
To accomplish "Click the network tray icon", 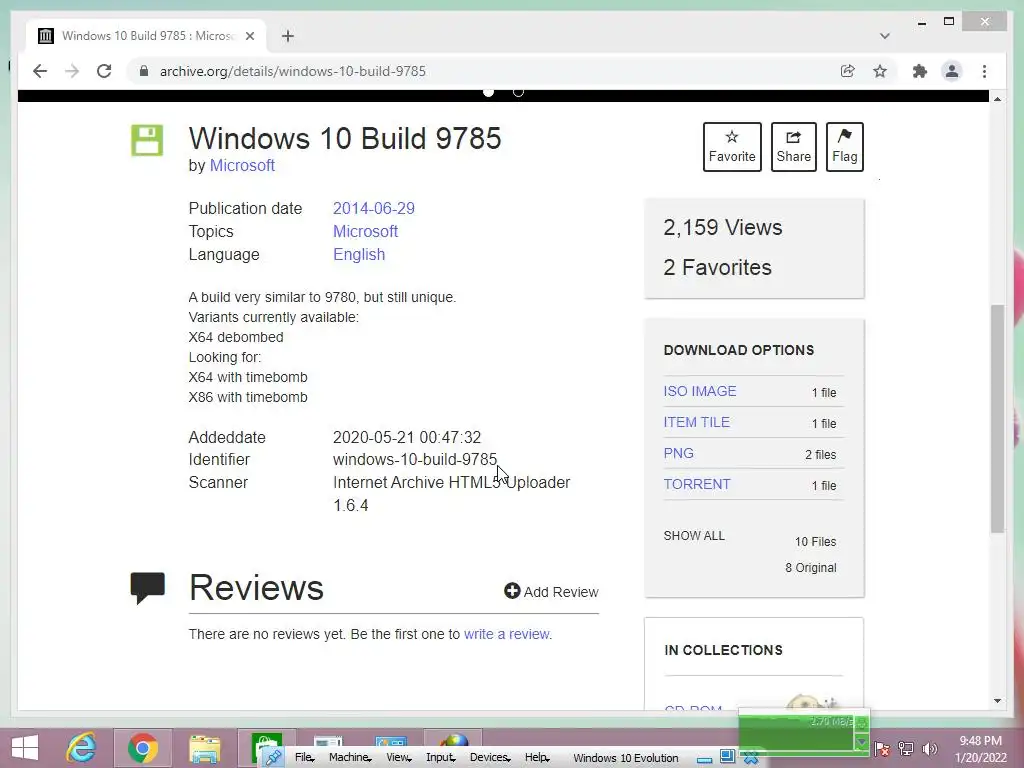I will point(906,749).
